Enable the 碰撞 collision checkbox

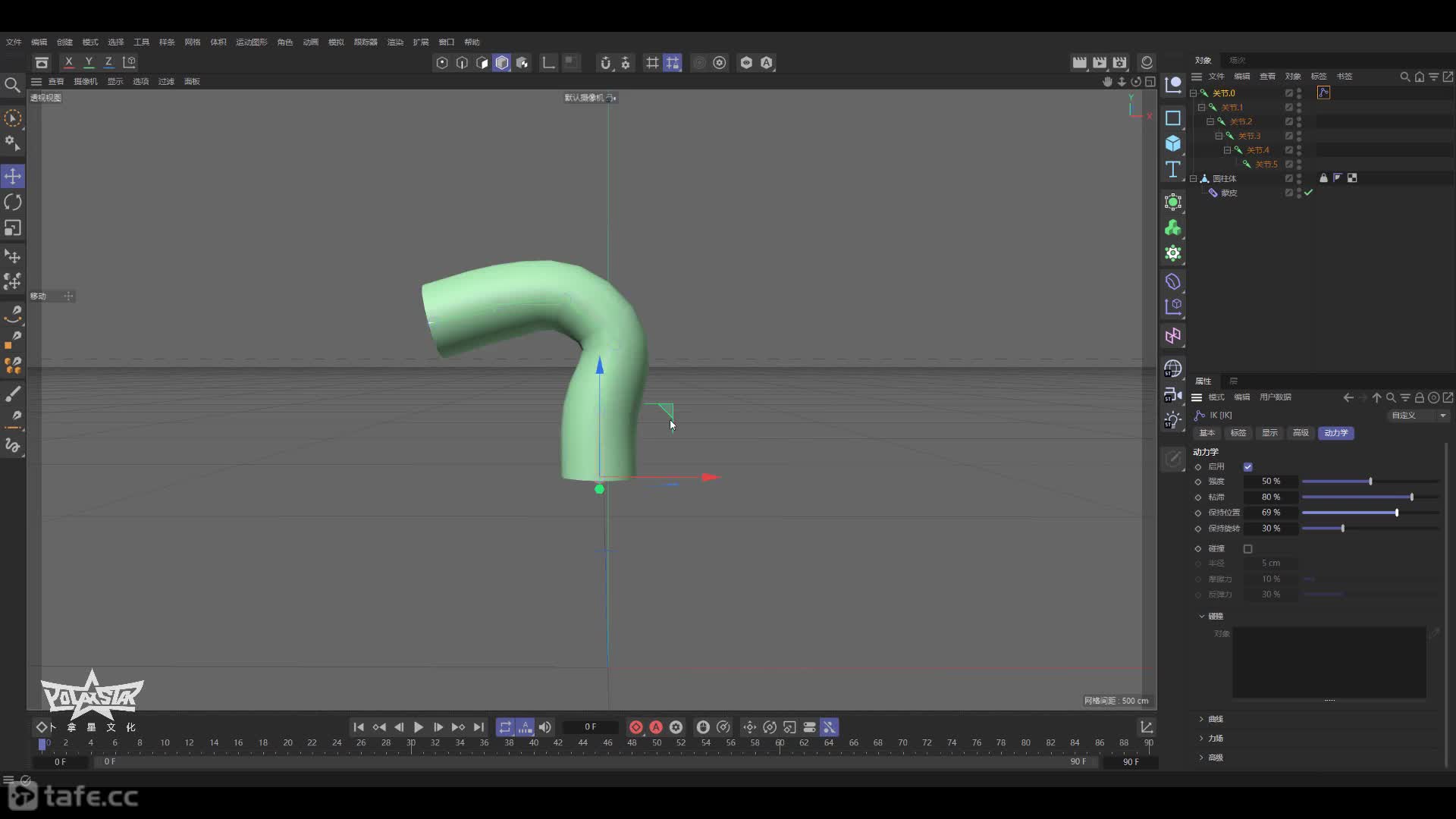tap(1247, 549)
